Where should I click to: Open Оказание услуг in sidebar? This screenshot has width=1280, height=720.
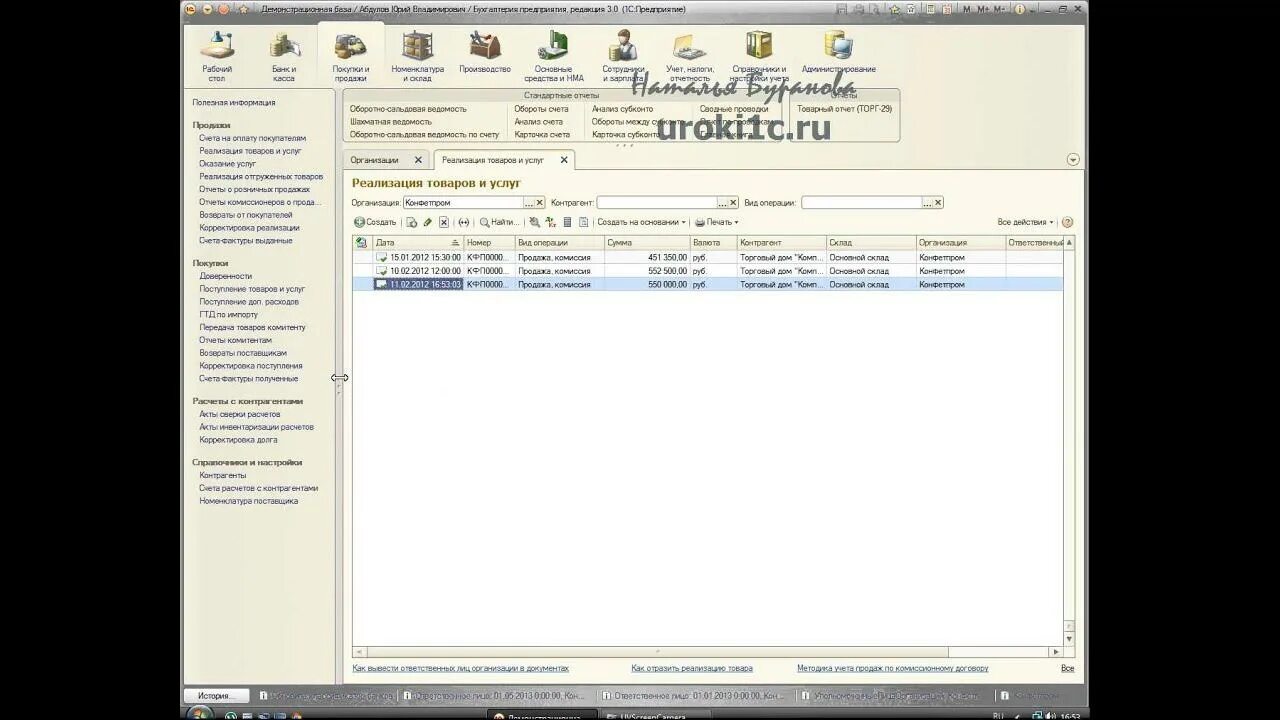tap(227, 163)
